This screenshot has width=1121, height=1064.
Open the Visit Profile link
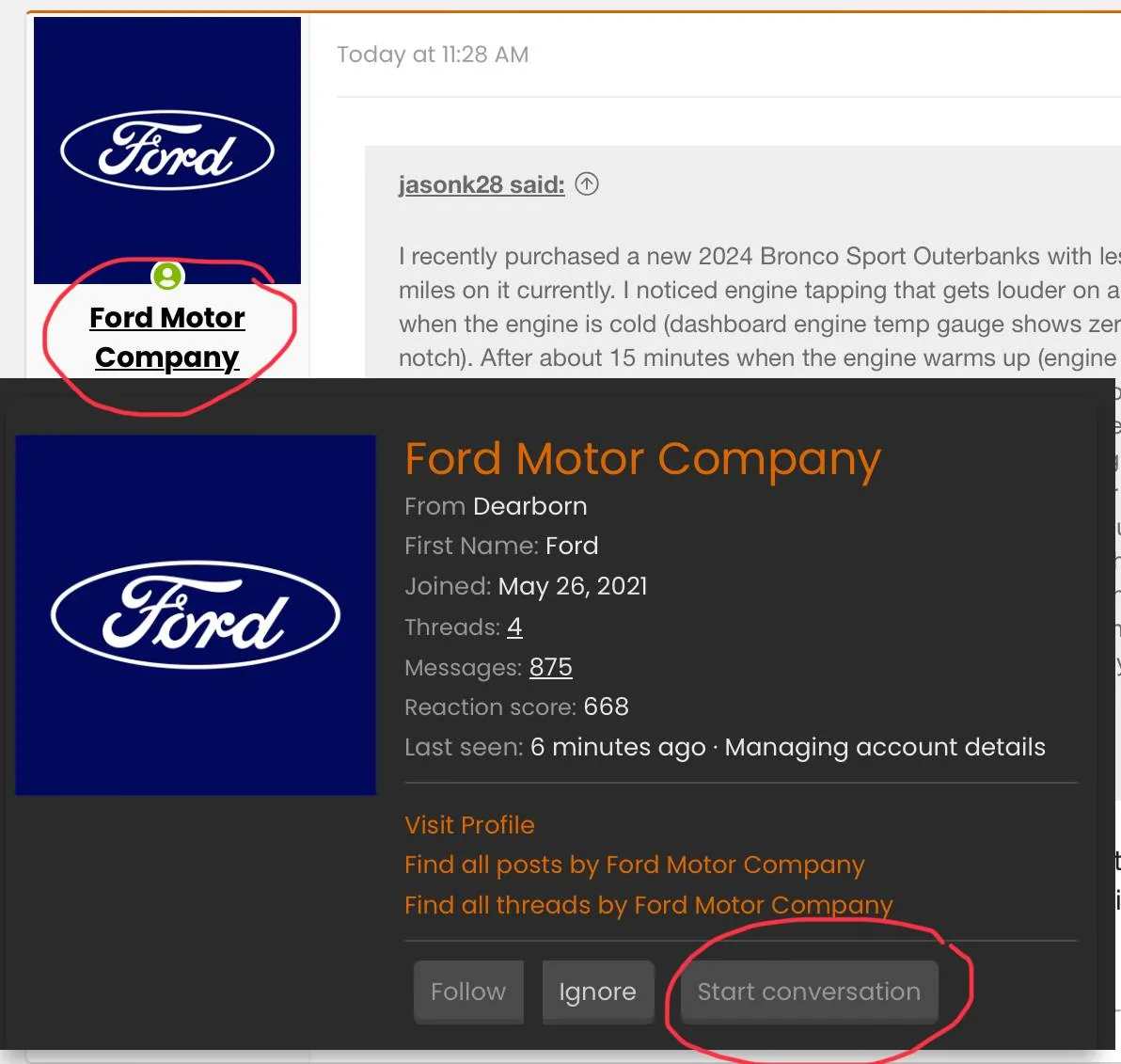(469, 825)
